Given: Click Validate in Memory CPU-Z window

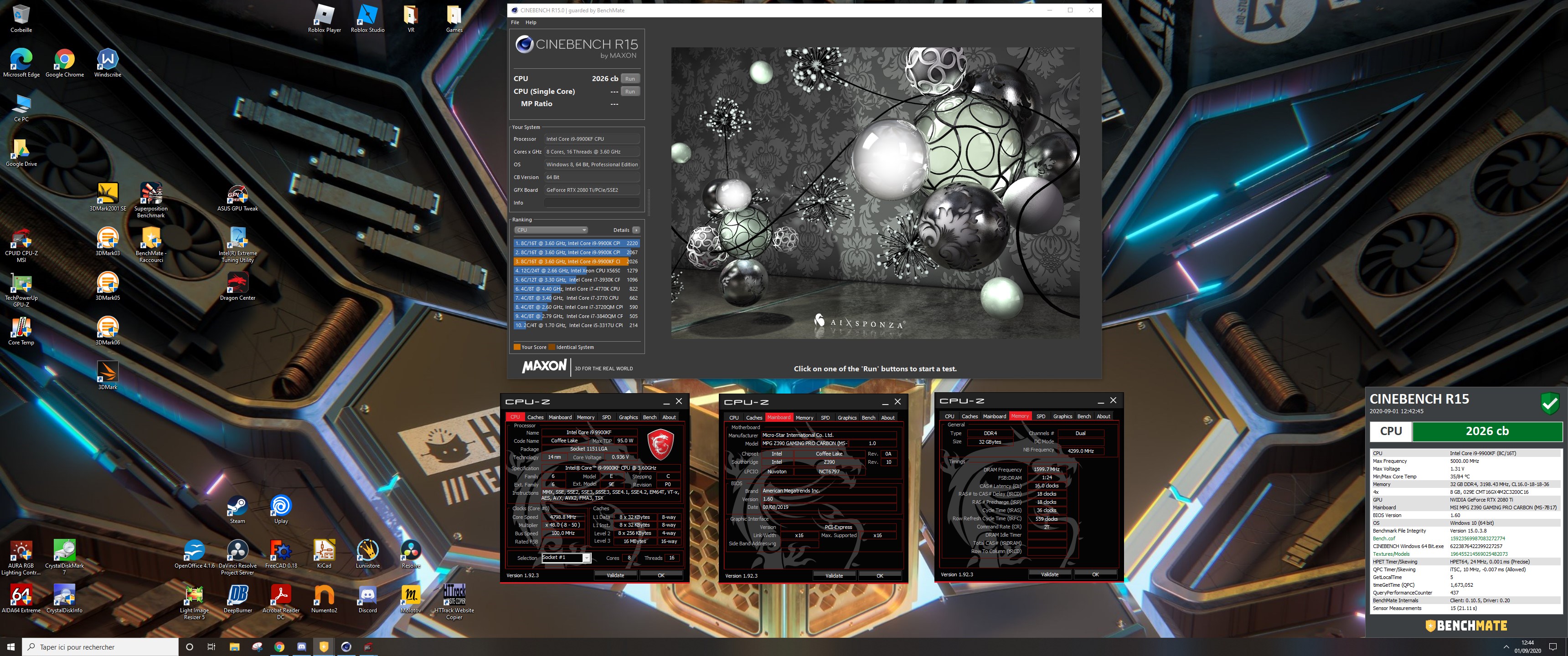Looking at the screenshot, I should click(x=1049, y=574).
